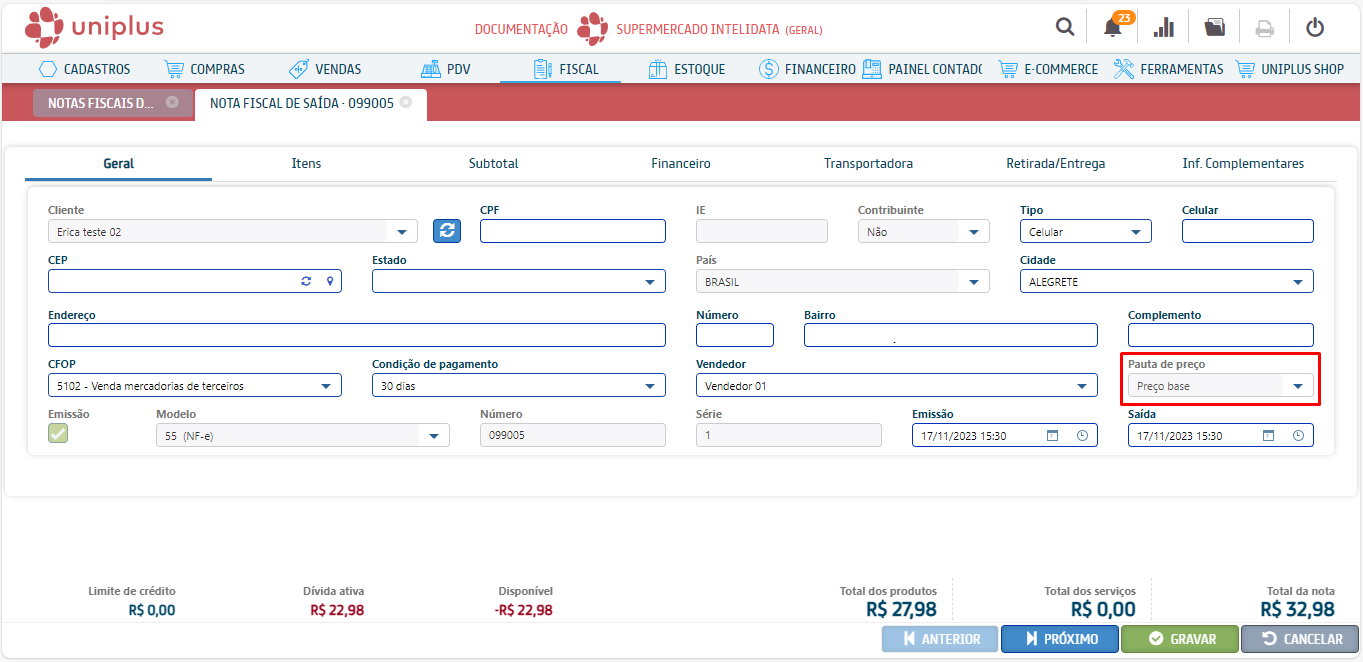Click the refresh client button beside Cliente
This screenshot has width=1363, height=662.
447,231
